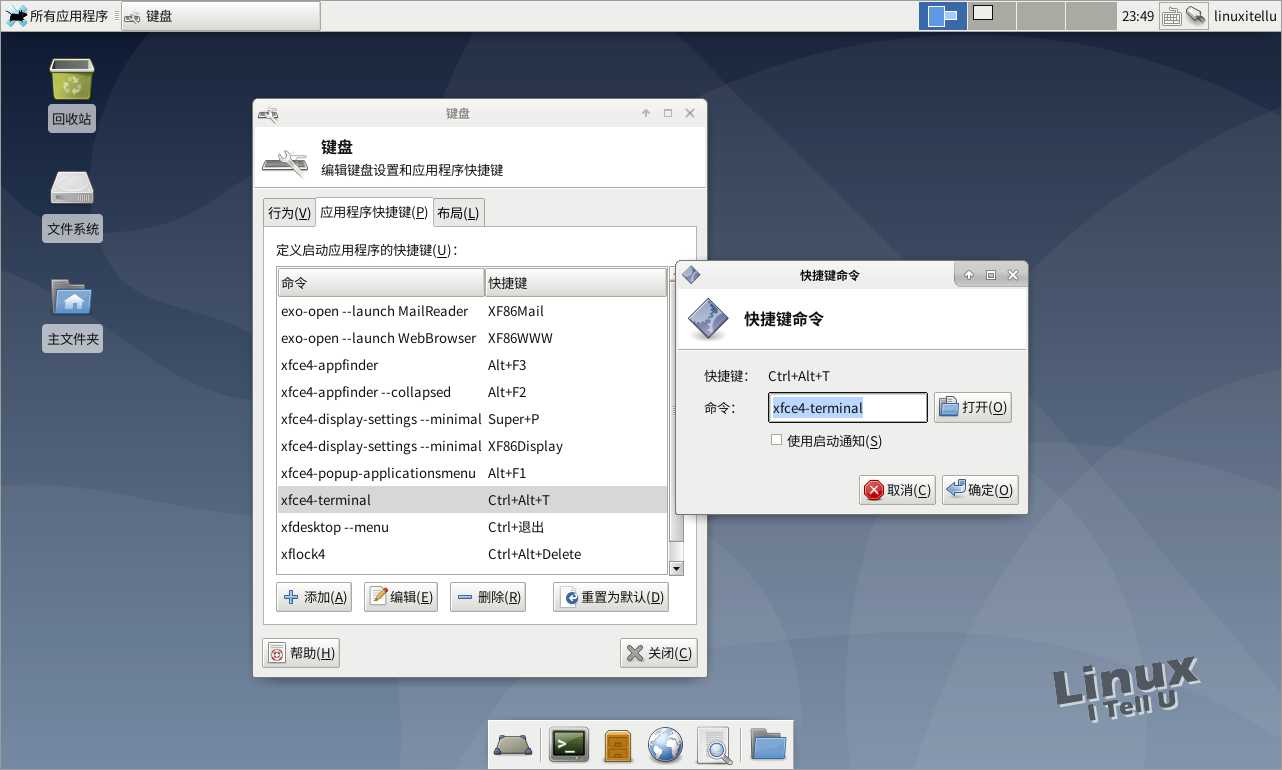The image size is (1282, 770).
Task: Launch the terminal from the dock
Action: [569, 745]
